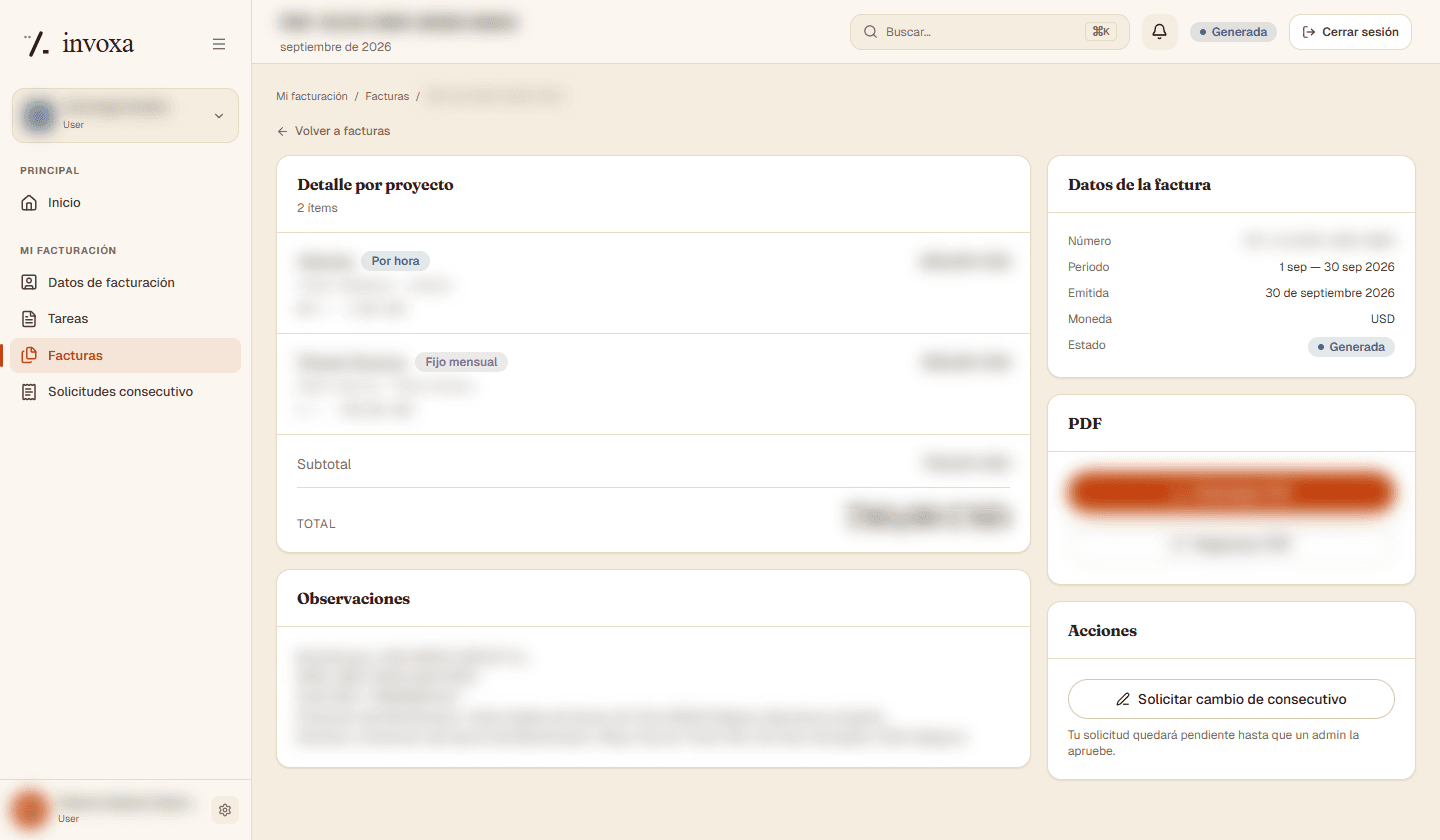Image resolution: width=1440 pixels, height=840 pixels.
Task: Open the notifications bell
Action: point(1159,32)
